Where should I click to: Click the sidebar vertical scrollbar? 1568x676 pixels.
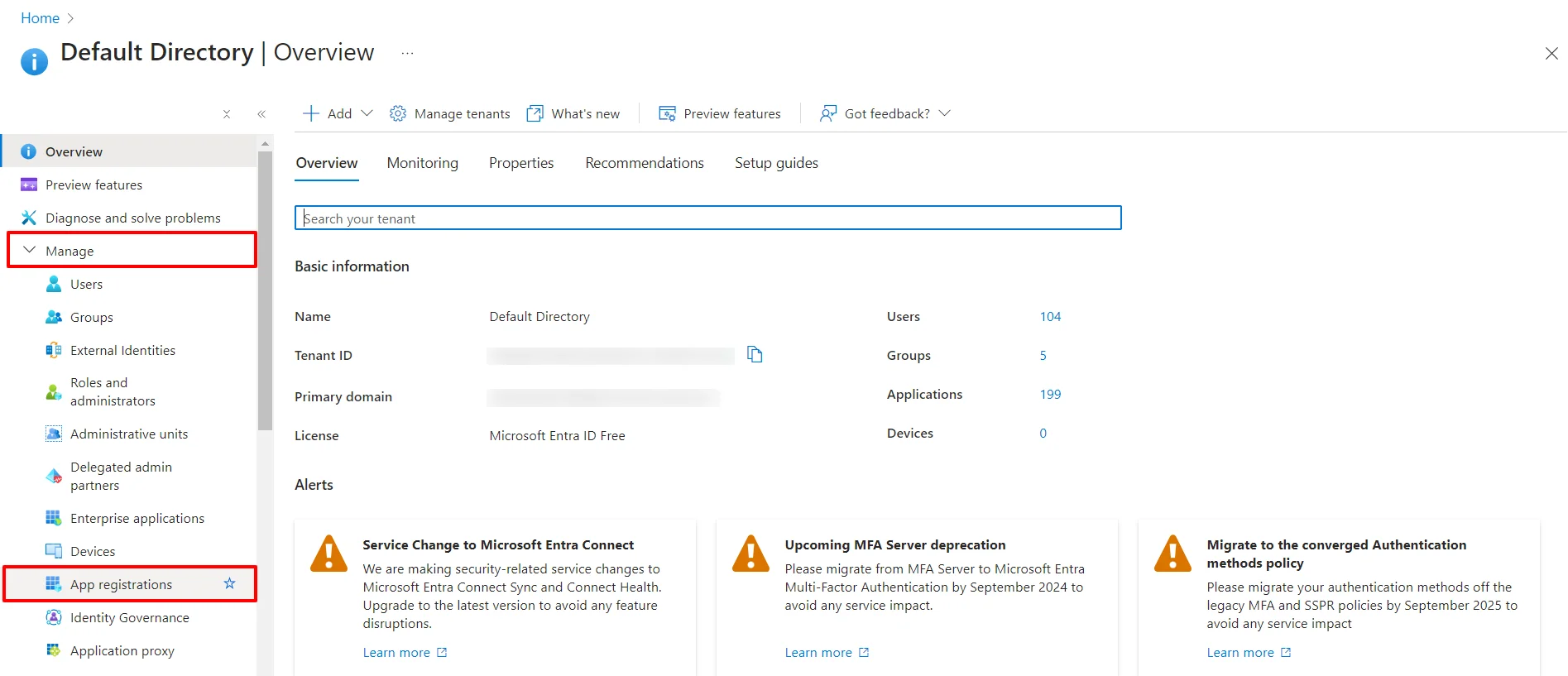point(265,290)
